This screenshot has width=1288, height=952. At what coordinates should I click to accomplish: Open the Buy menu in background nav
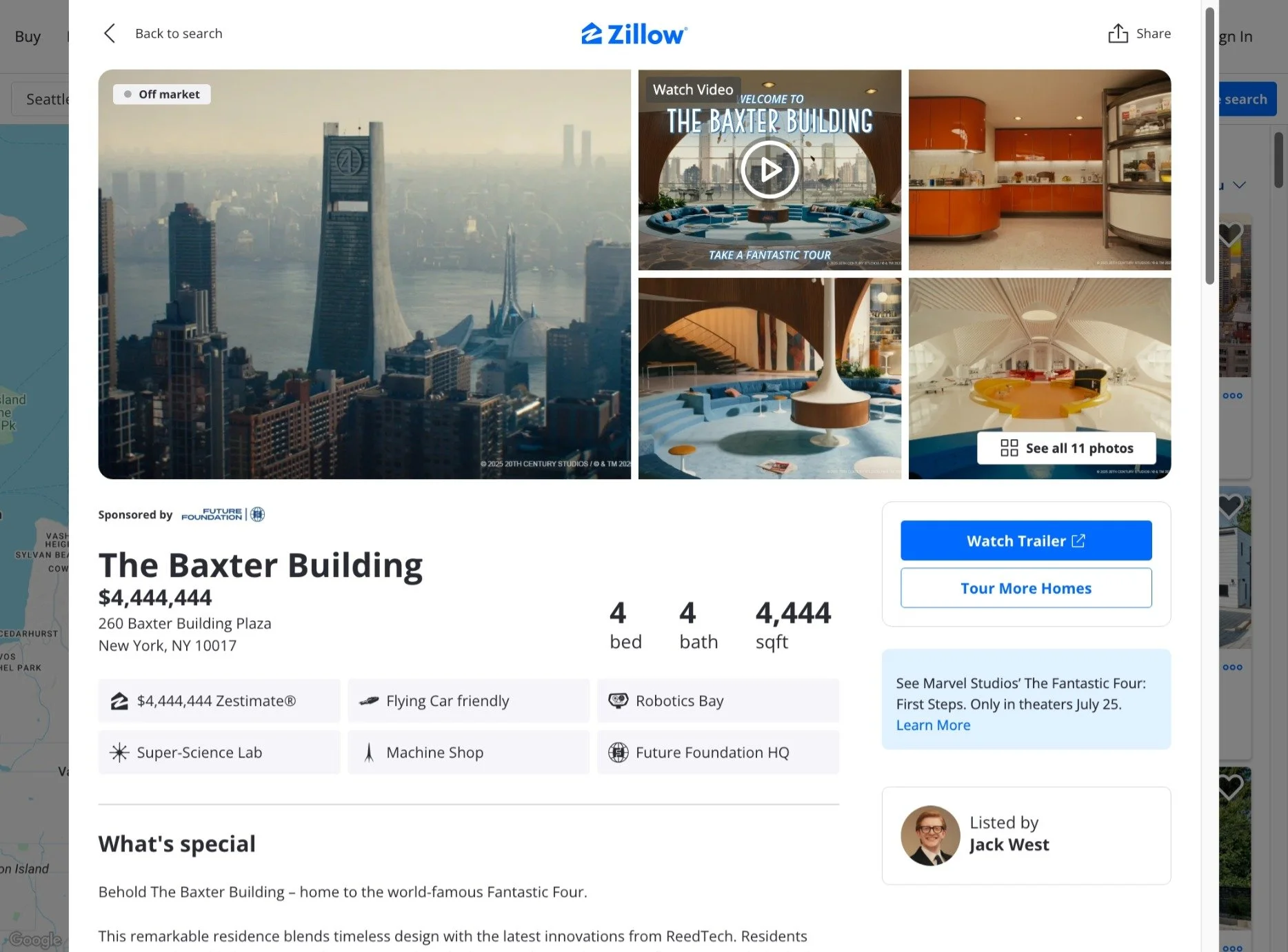[x=28, y=37]
